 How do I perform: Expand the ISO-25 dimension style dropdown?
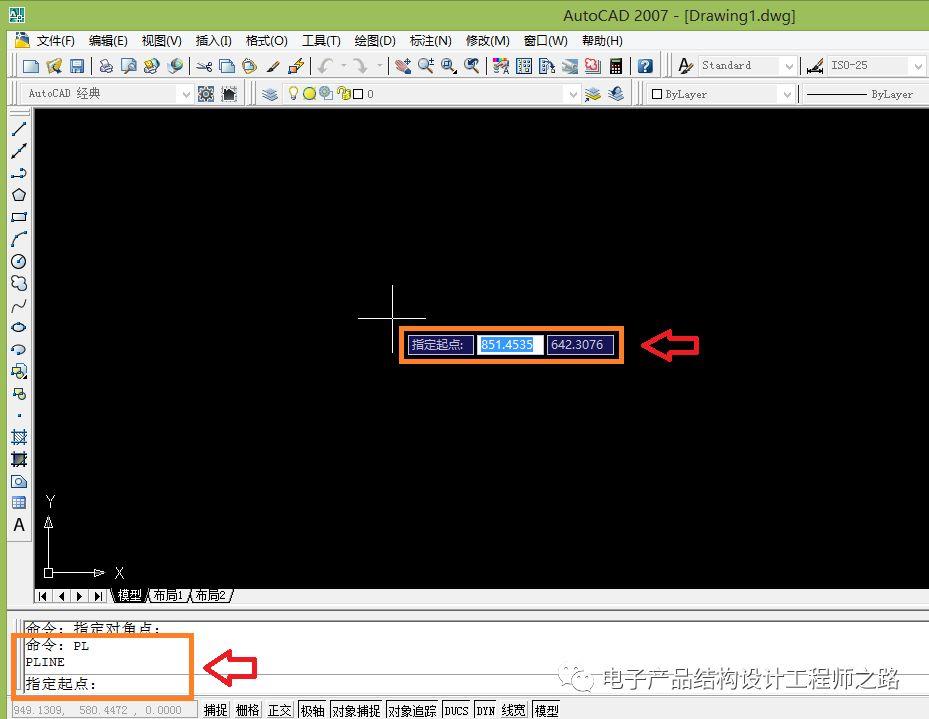coord(918,66)
